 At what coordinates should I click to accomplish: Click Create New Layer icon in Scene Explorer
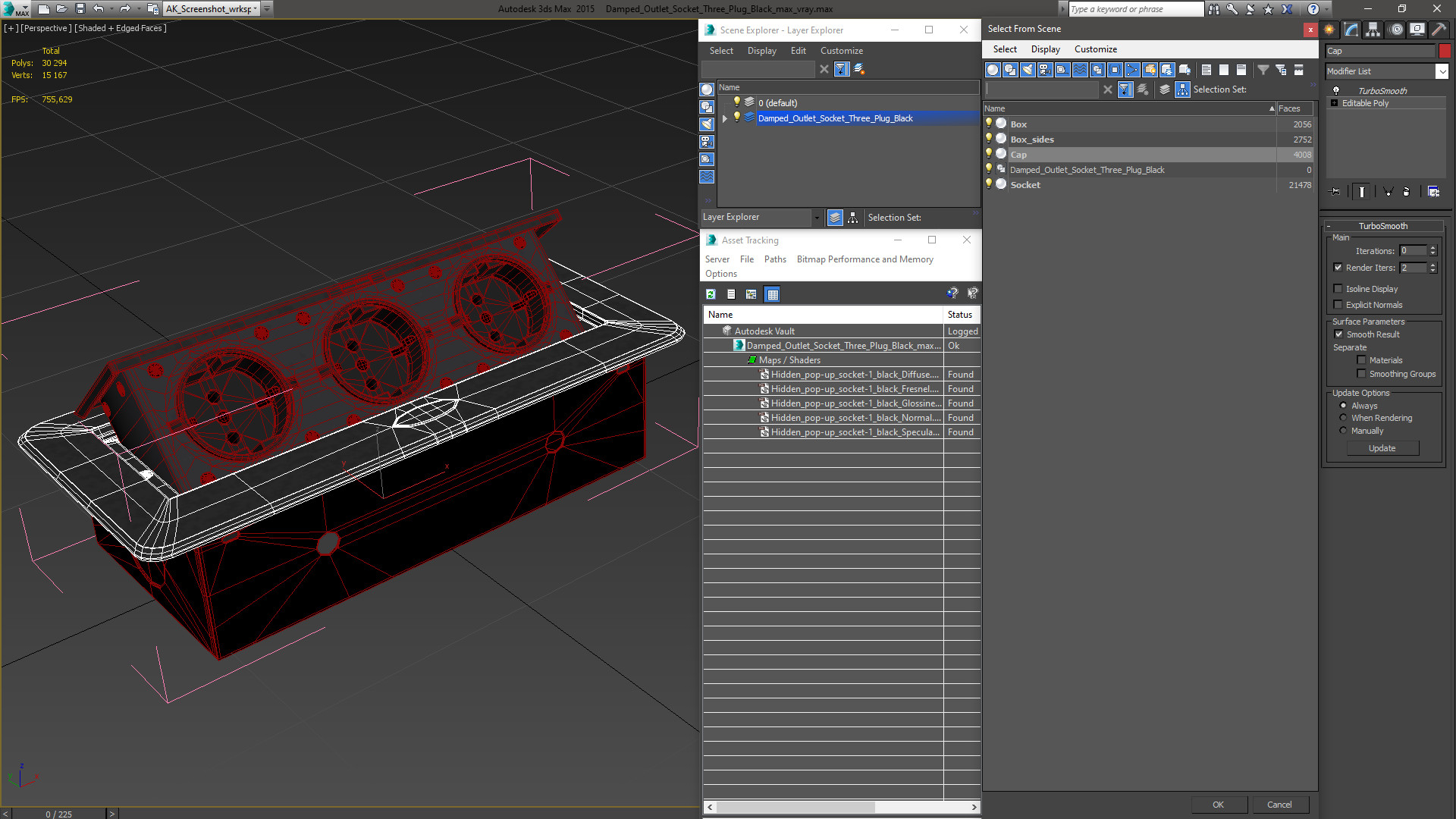(x=859, y=69)
